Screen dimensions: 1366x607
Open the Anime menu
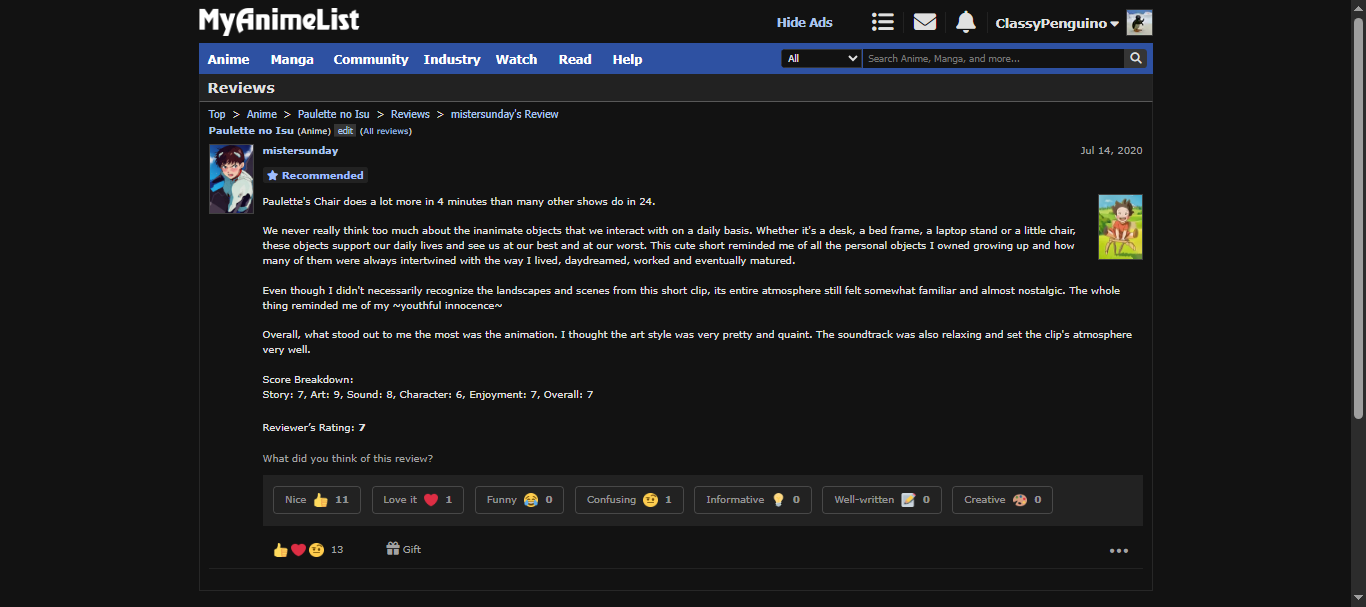229,59
